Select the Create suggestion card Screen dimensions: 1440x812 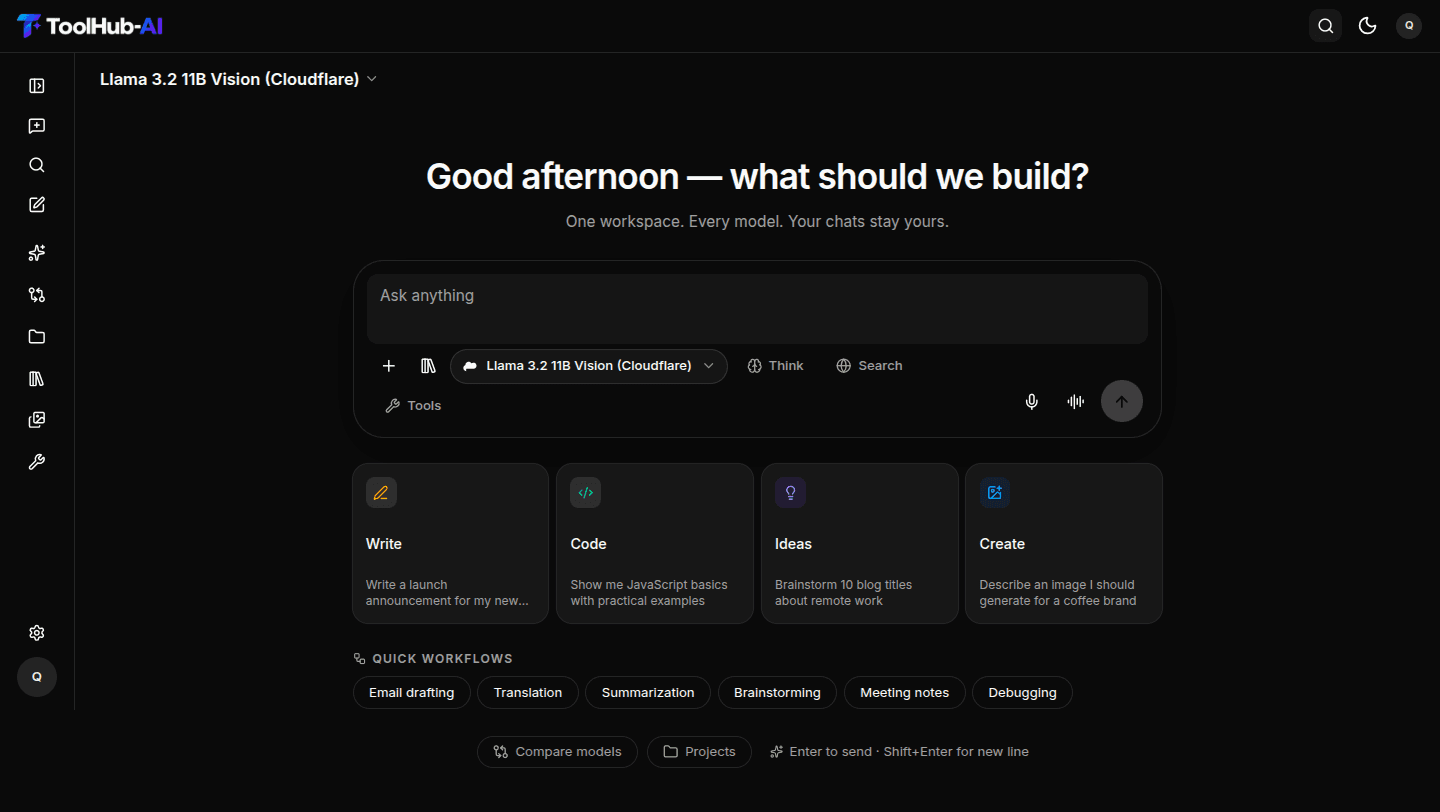1064,543
